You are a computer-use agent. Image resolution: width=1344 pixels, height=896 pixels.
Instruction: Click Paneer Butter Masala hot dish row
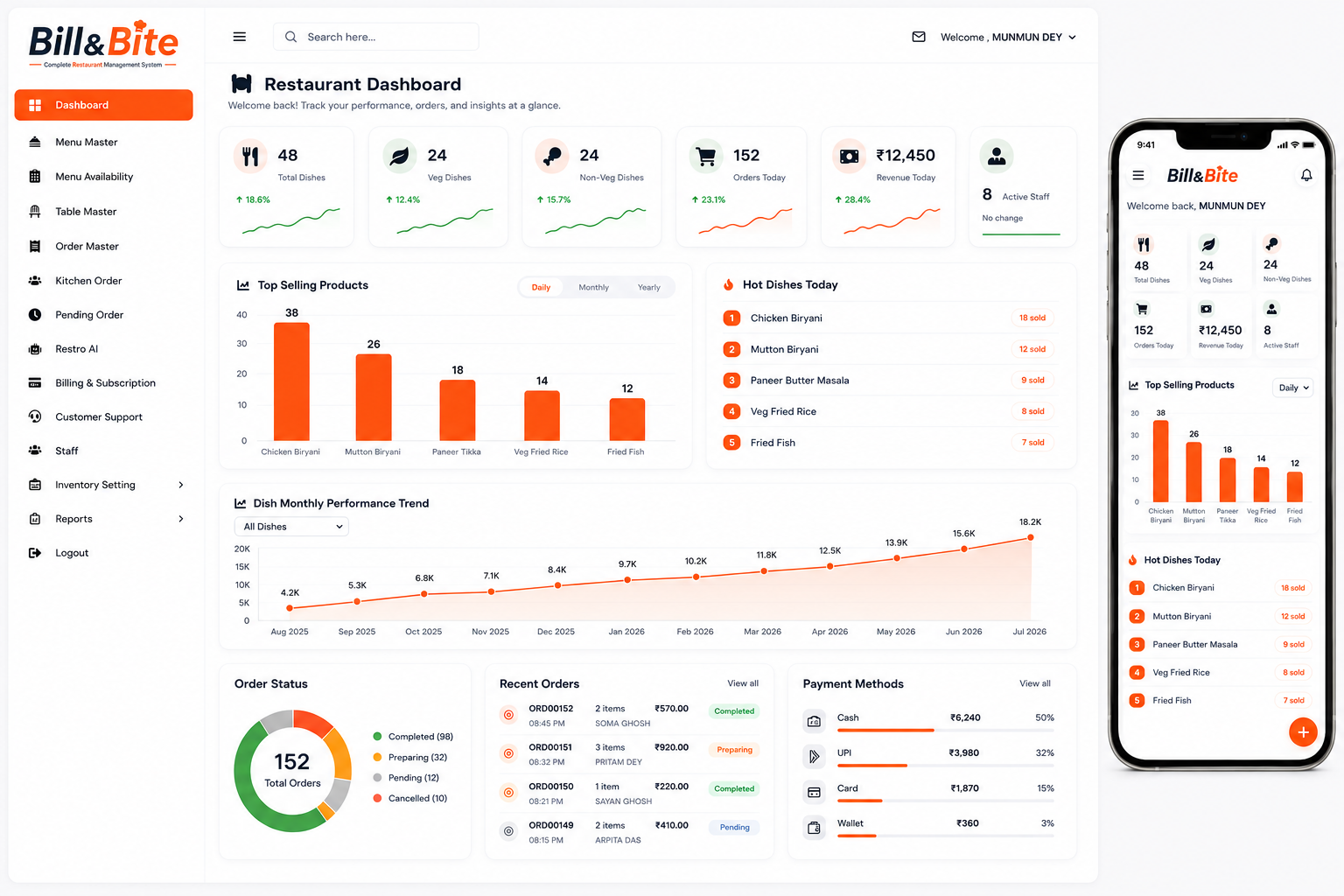889,380
